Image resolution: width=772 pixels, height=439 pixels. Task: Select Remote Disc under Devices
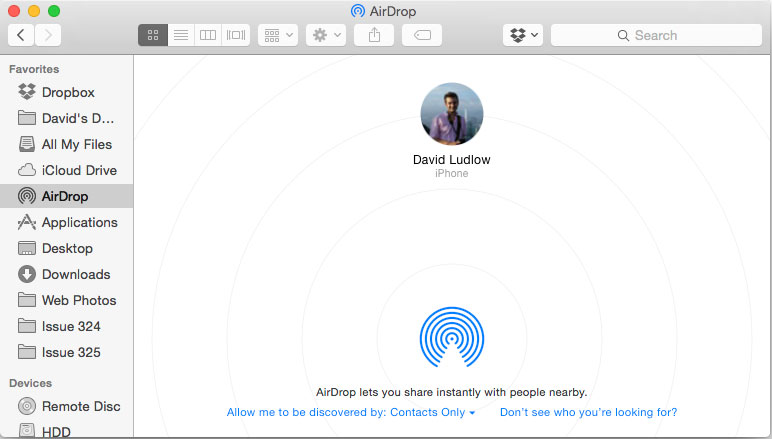[x=66, y=406]
